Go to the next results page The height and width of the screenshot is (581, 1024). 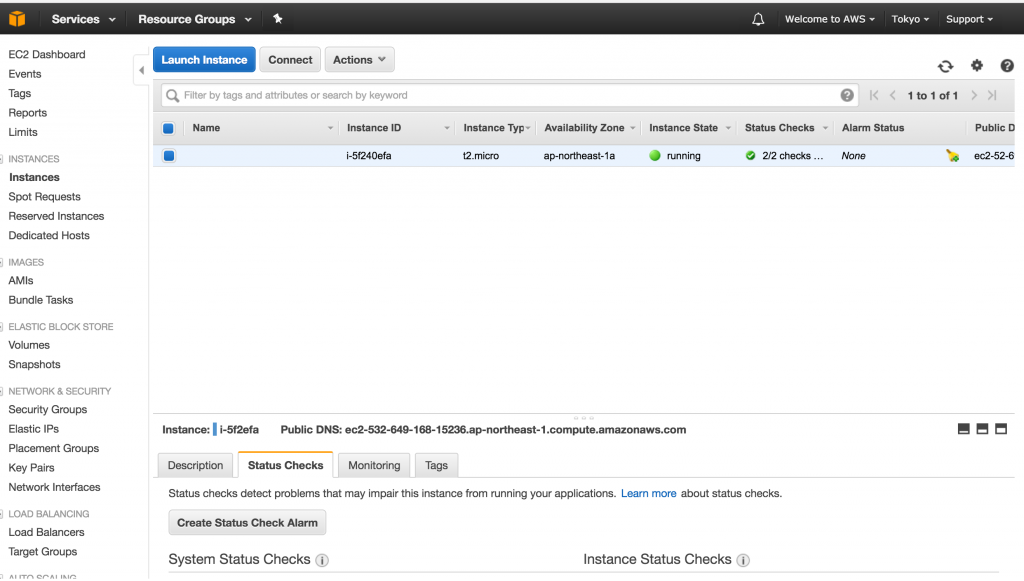(974, 95)
